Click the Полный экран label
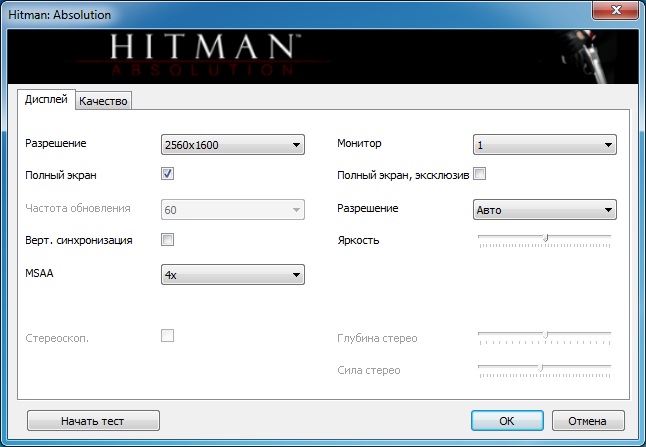The height and width of the screenshot is (447, 646). tap(61, 176)
